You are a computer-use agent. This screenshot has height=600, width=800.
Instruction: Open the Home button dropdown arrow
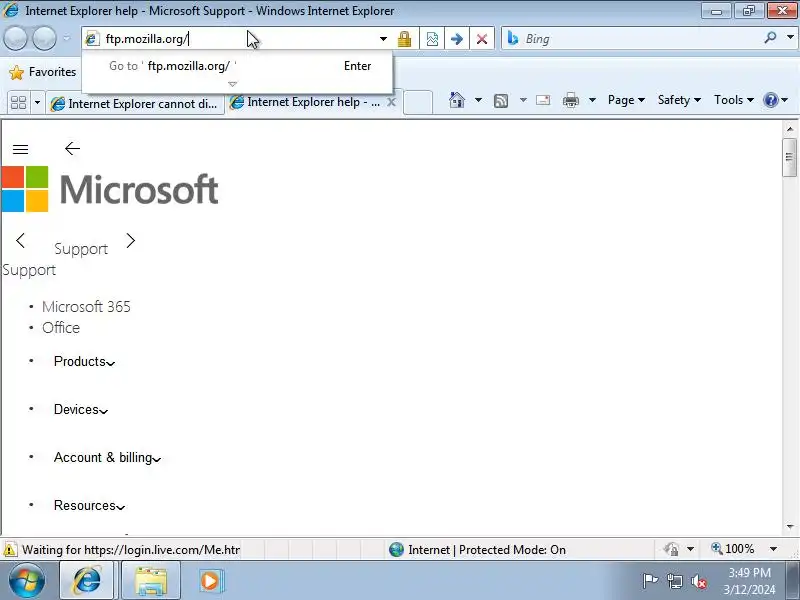tap(478, 100)
